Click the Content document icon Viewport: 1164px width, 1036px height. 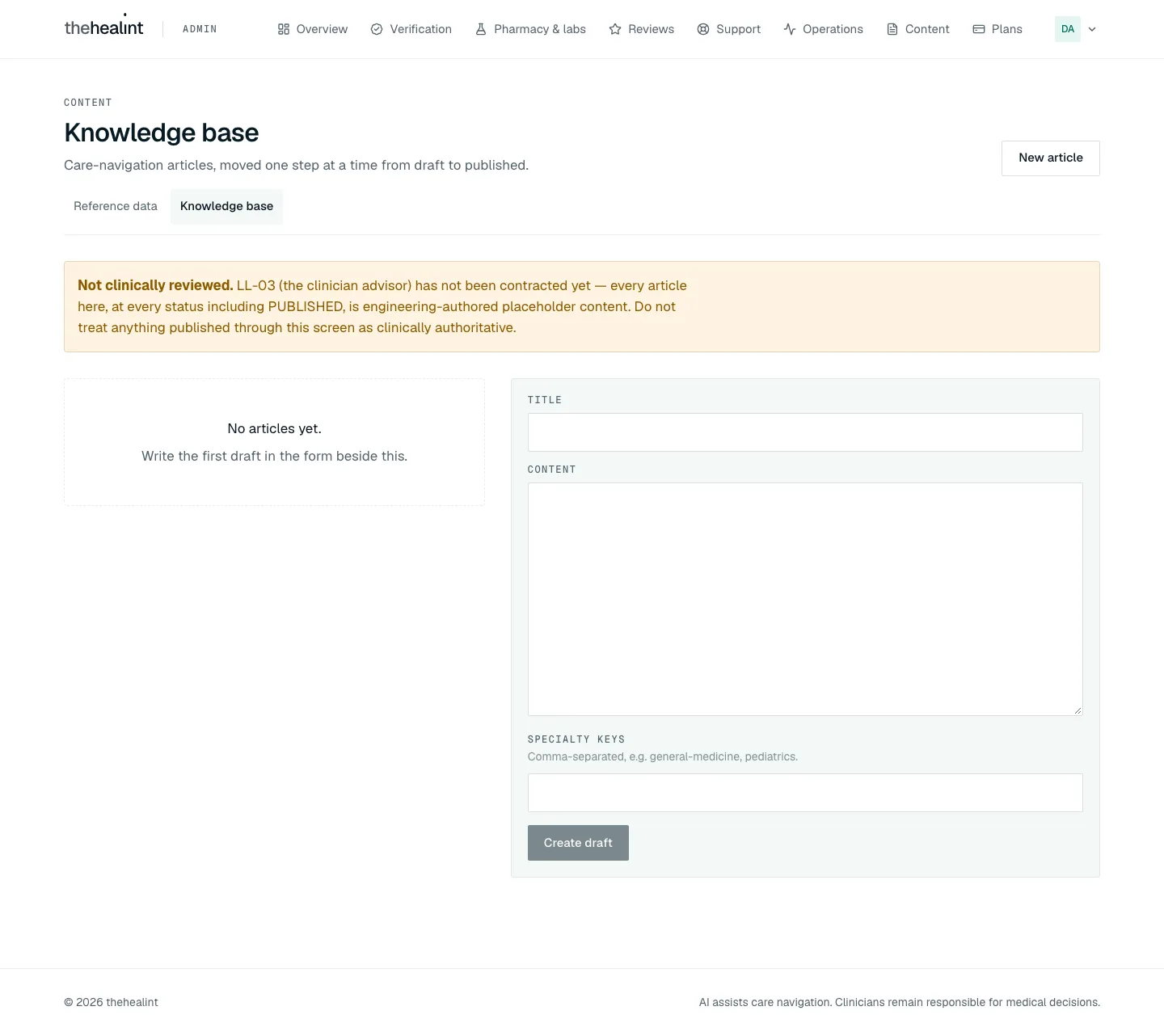click(892, 29)
